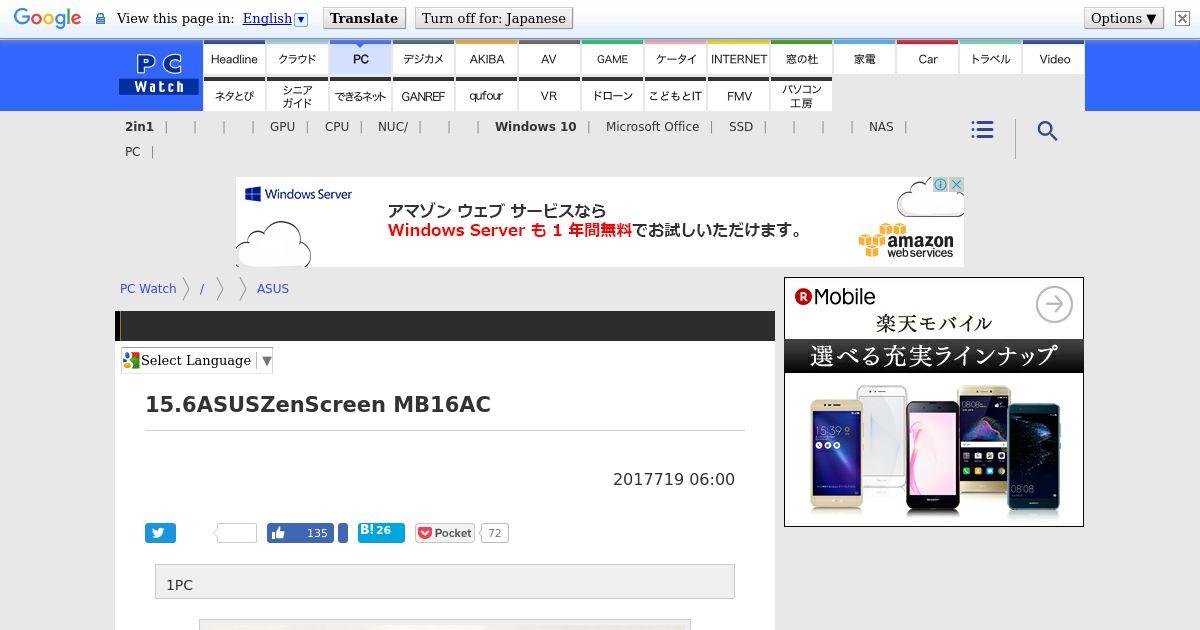Open the こどもとIT tab
The height and width of the screenshot is (630, 1200).
675,96
